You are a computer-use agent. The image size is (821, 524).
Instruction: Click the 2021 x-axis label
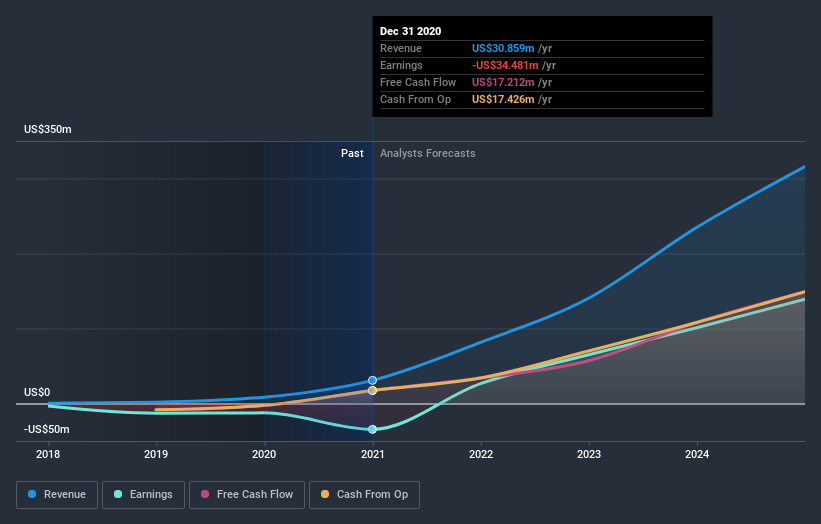pyautogui.click(x=372, y=454)
